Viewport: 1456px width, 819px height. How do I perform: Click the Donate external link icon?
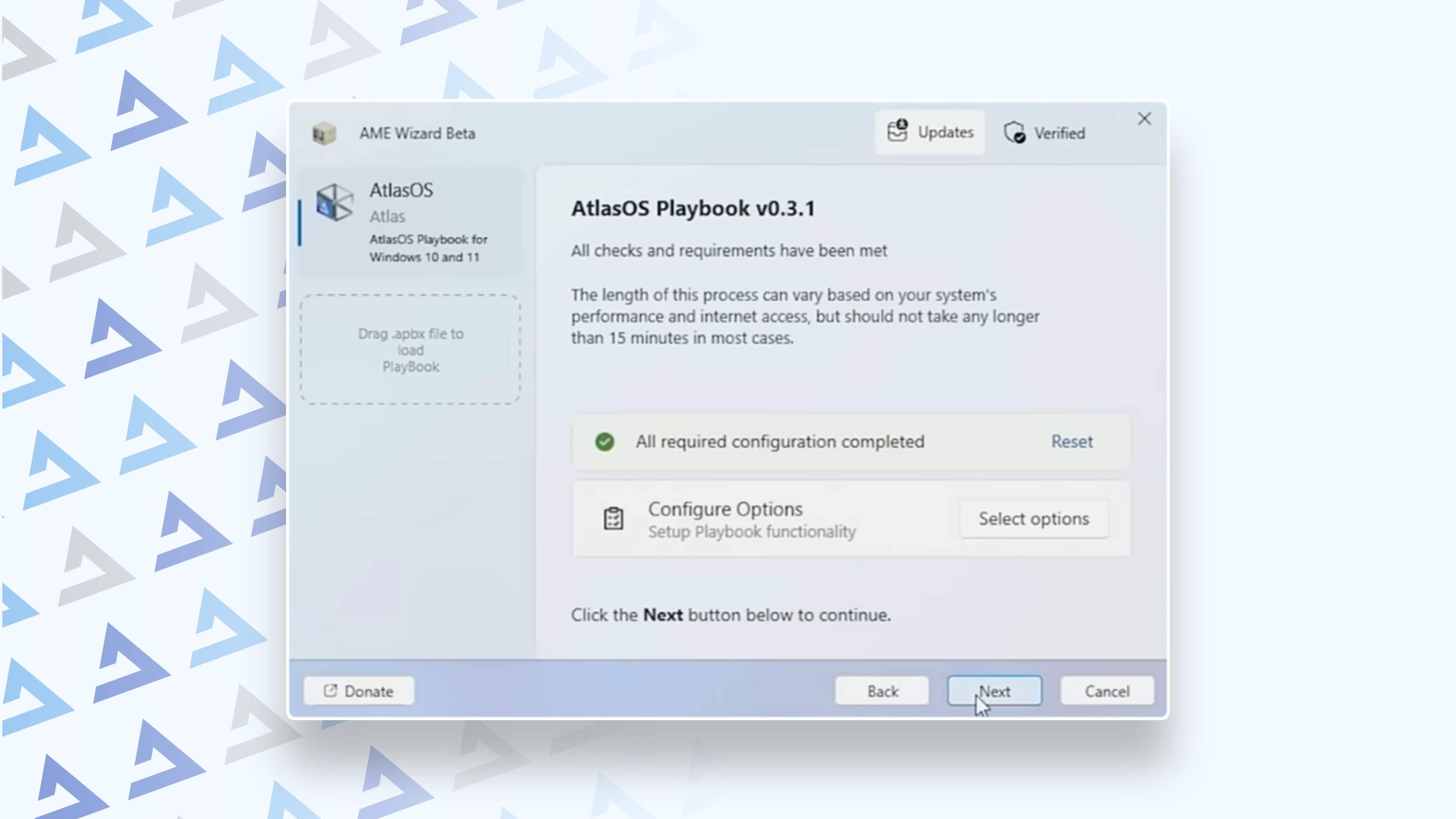click(330, 691)
